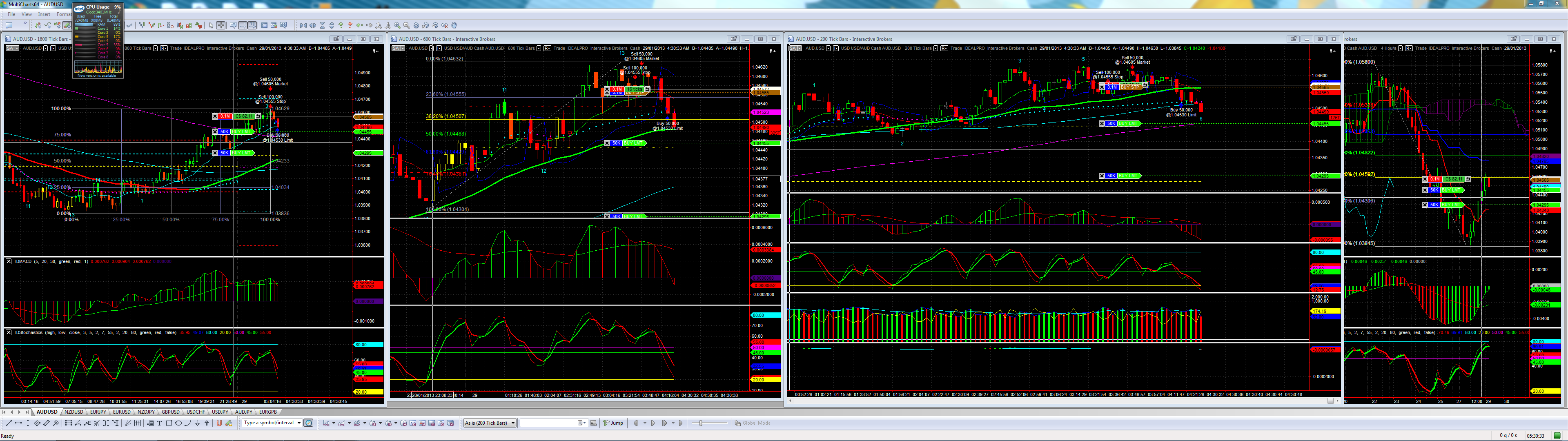1568x441 pixels.
Task: Click the text comment balloon toolbar icon
Action: [233, 25]
